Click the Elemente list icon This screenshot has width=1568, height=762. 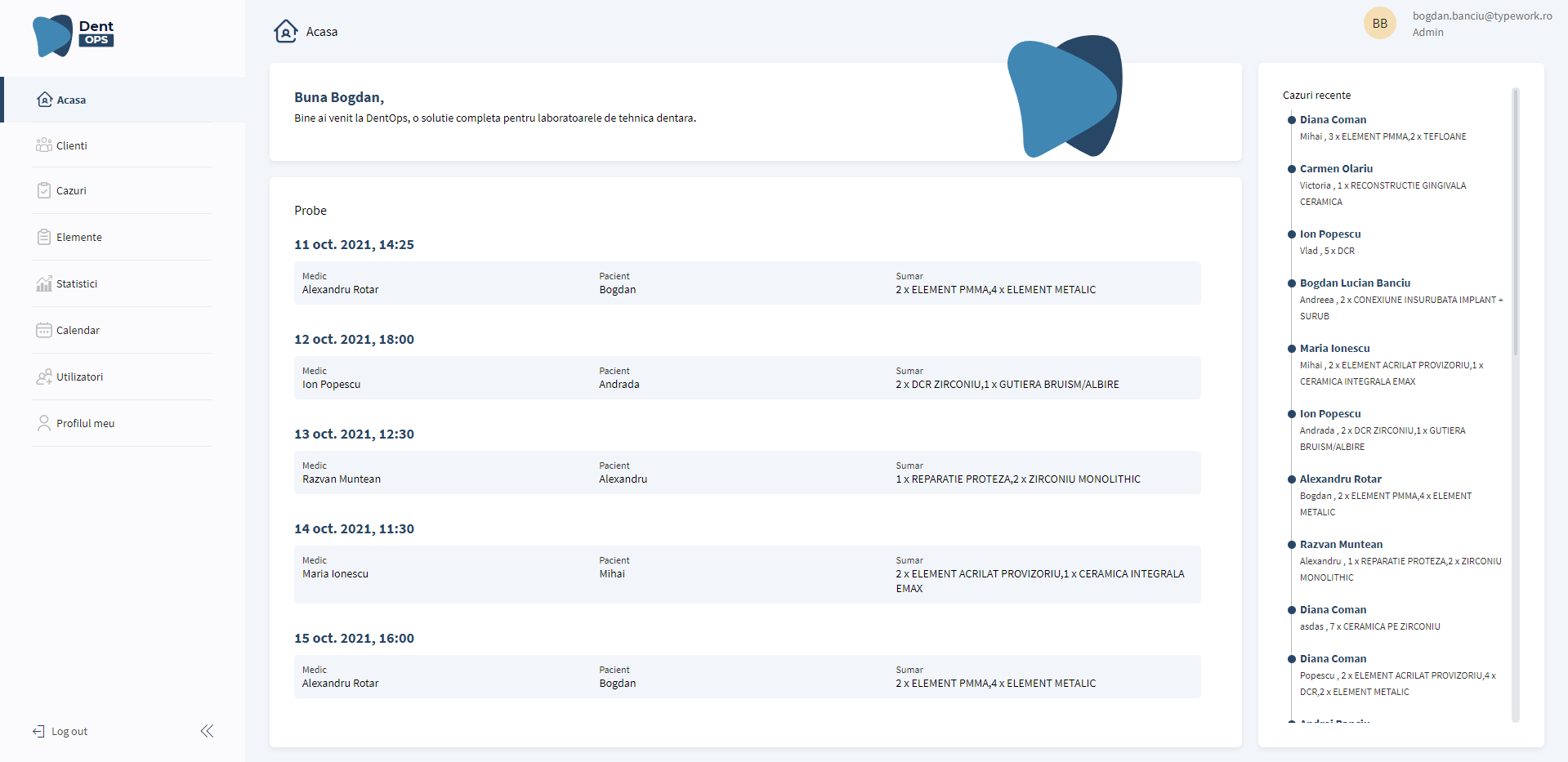(x=44, y=237)
